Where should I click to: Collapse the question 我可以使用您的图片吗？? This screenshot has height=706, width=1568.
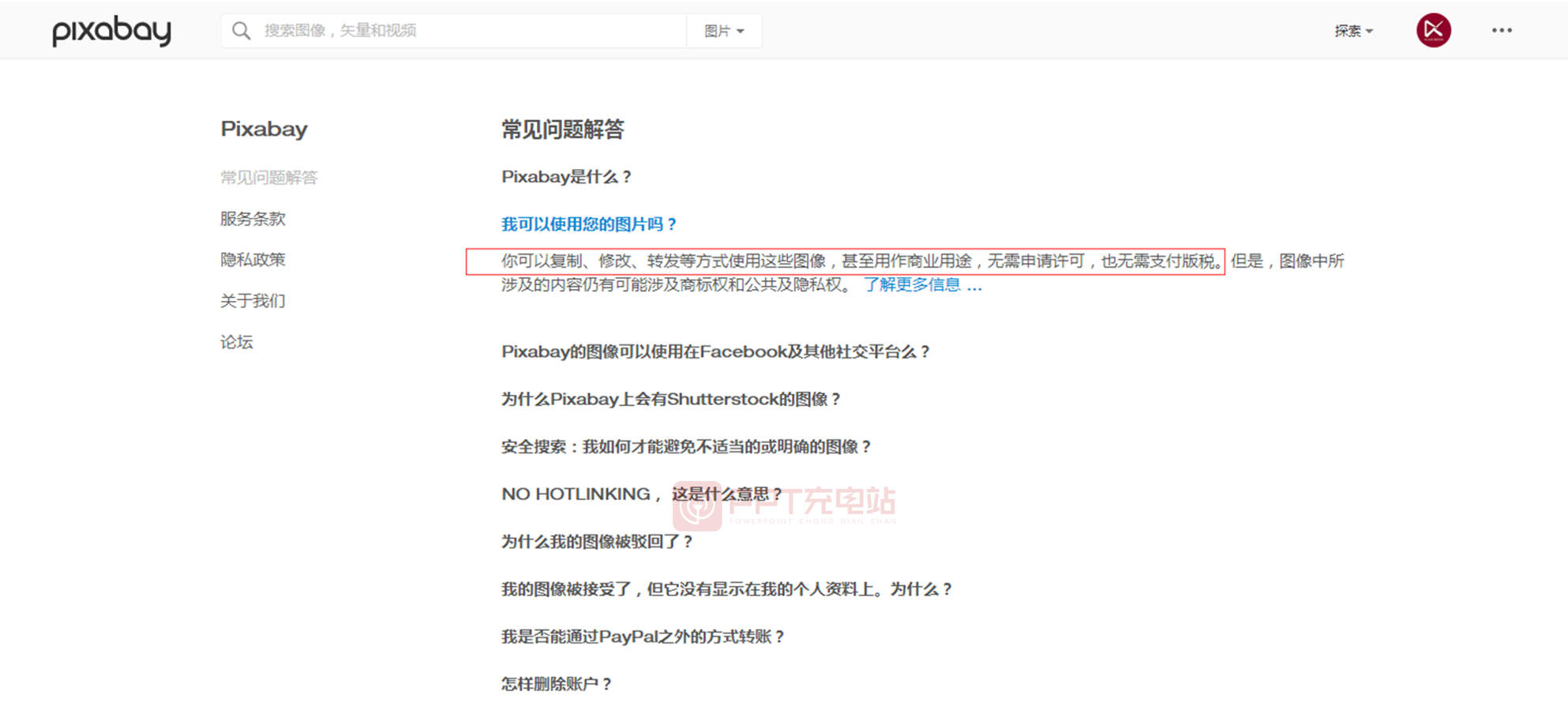[589, 224]
